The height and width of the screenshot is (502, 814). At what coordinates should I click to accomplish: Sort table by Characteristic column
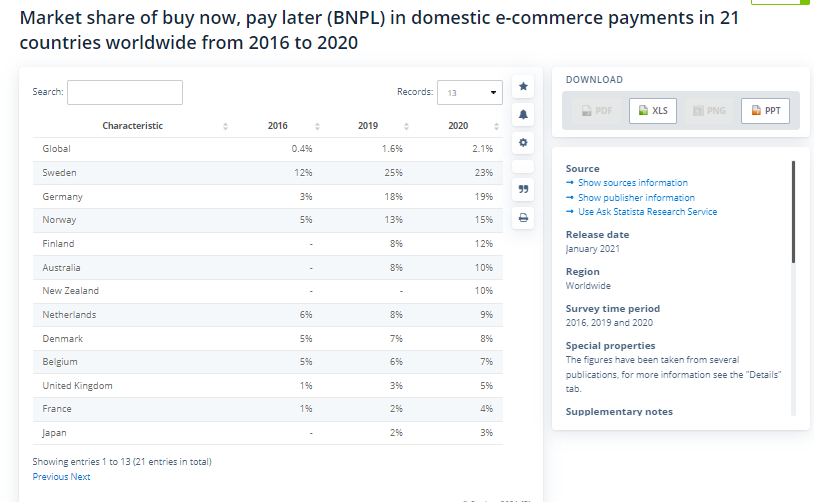pos(133,126)
